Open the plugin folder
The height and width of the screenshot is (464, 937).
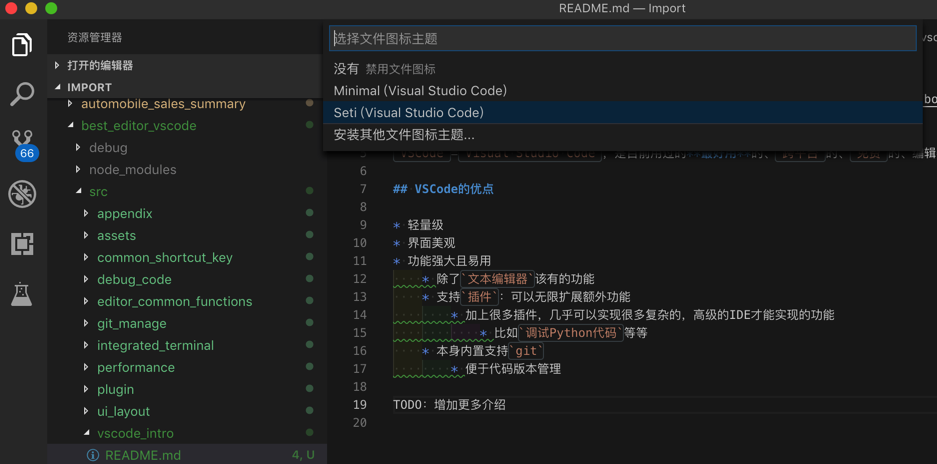point(115,389)
